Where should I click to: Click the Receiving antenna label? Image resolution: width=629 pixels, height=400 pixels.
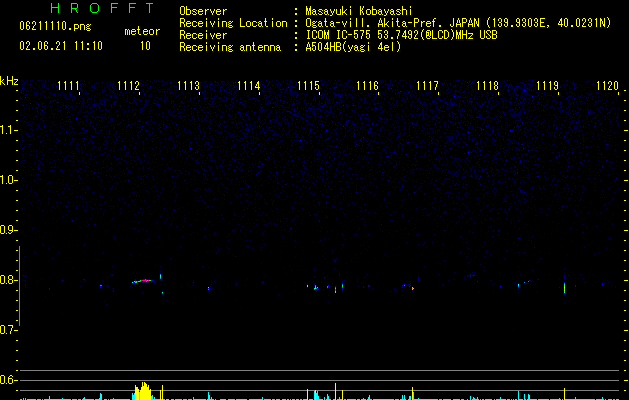coord(230,47)
